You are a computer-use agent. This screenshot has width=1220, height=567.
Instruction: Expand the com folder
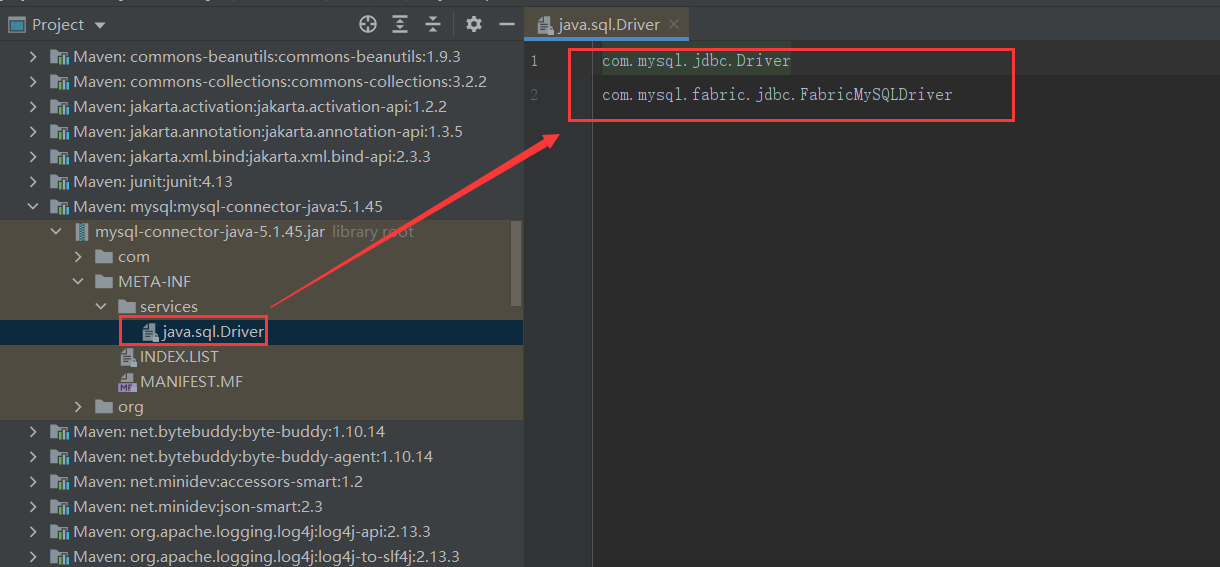[x=79, y=256]
